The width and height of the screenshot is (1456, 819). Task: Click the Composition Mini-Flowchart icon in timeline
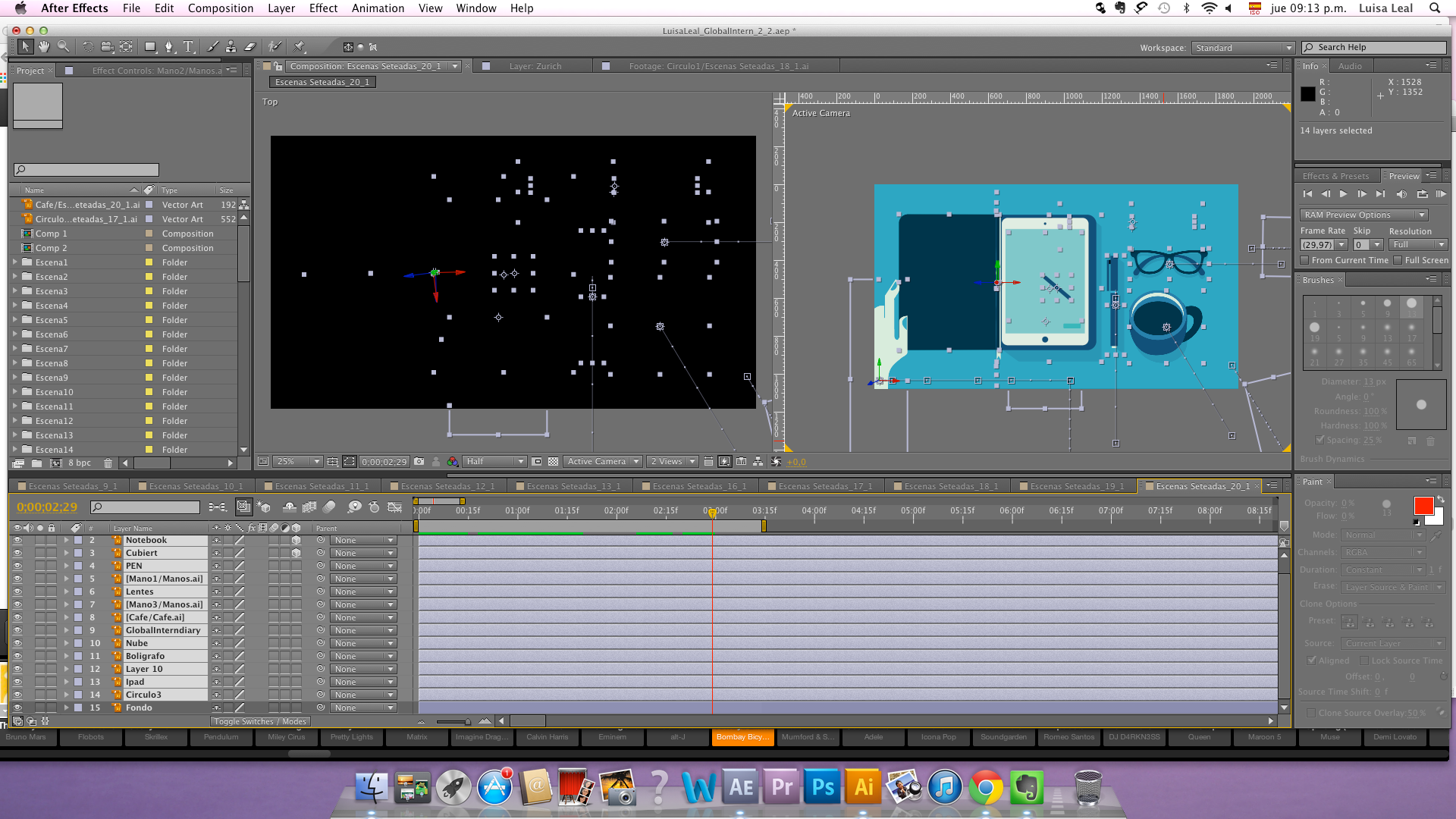point(218,507)
